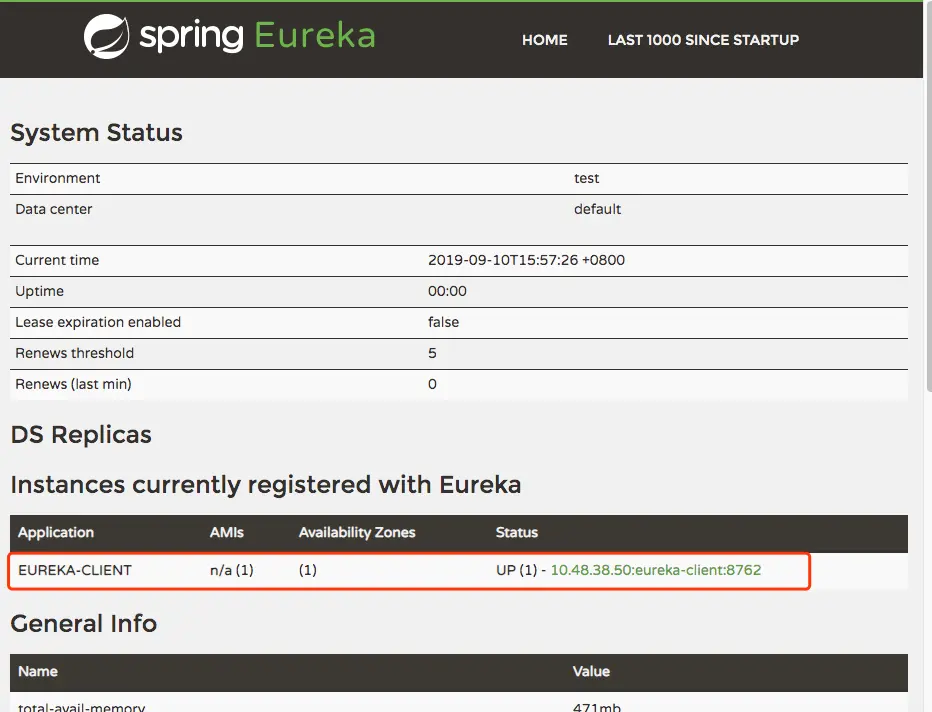Click the Value column header

pyautogui.click(x=591, y=672)
